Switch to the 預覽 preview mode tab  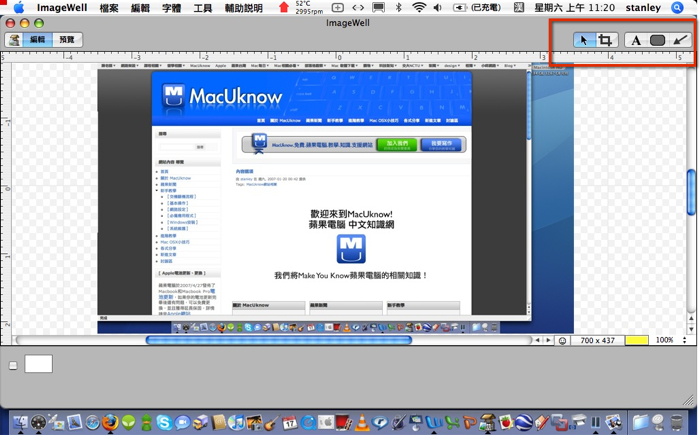tap(67, 40)
